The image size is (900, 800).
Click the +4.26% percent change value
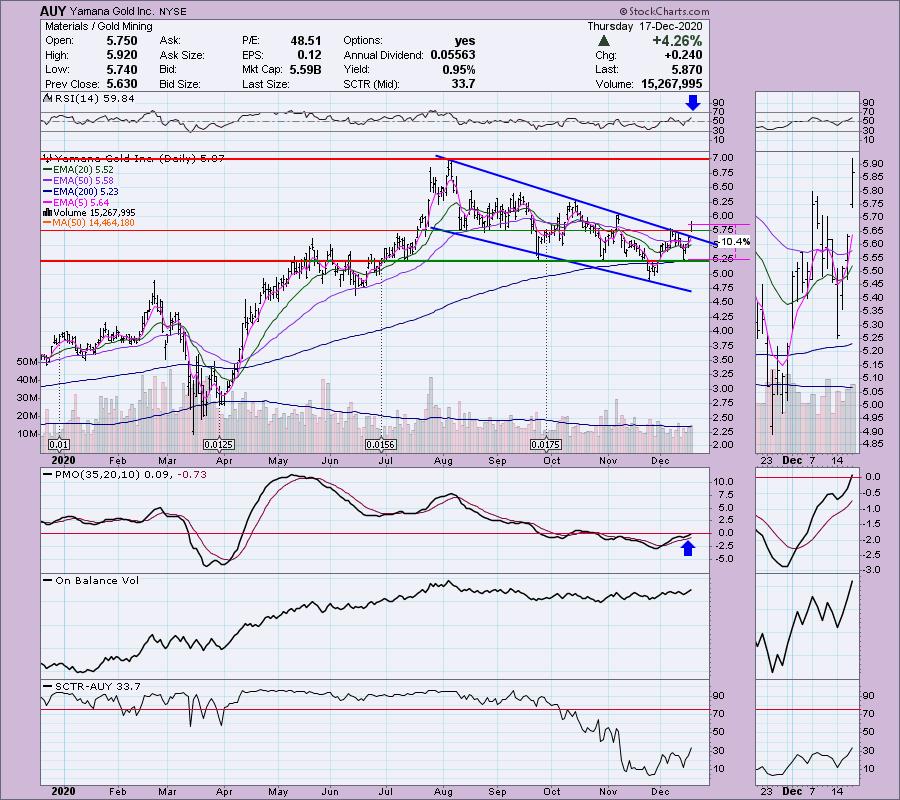677,41
